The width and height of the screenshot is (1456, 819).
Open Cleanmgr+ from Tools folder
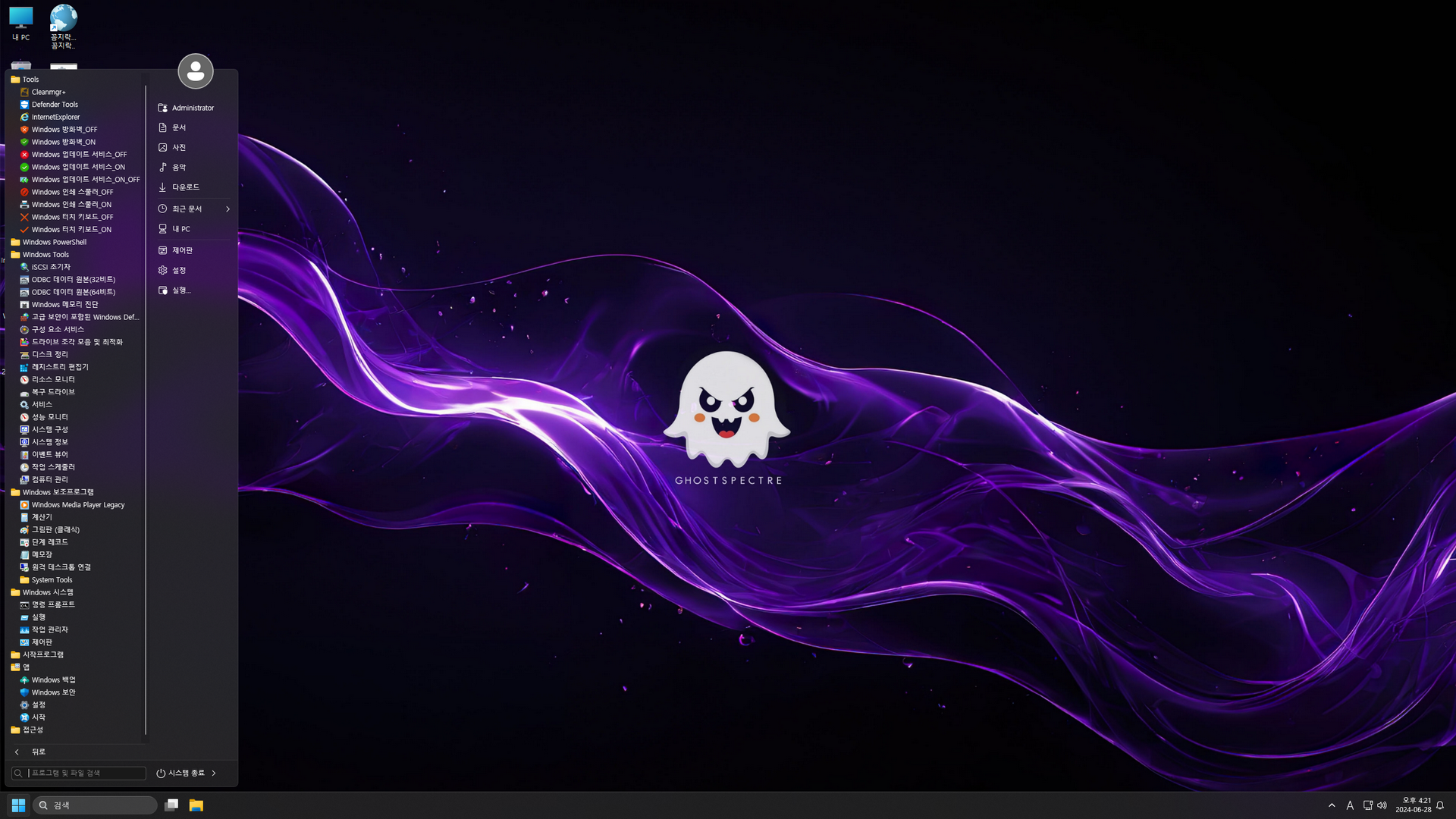click(x=48, y=92)
